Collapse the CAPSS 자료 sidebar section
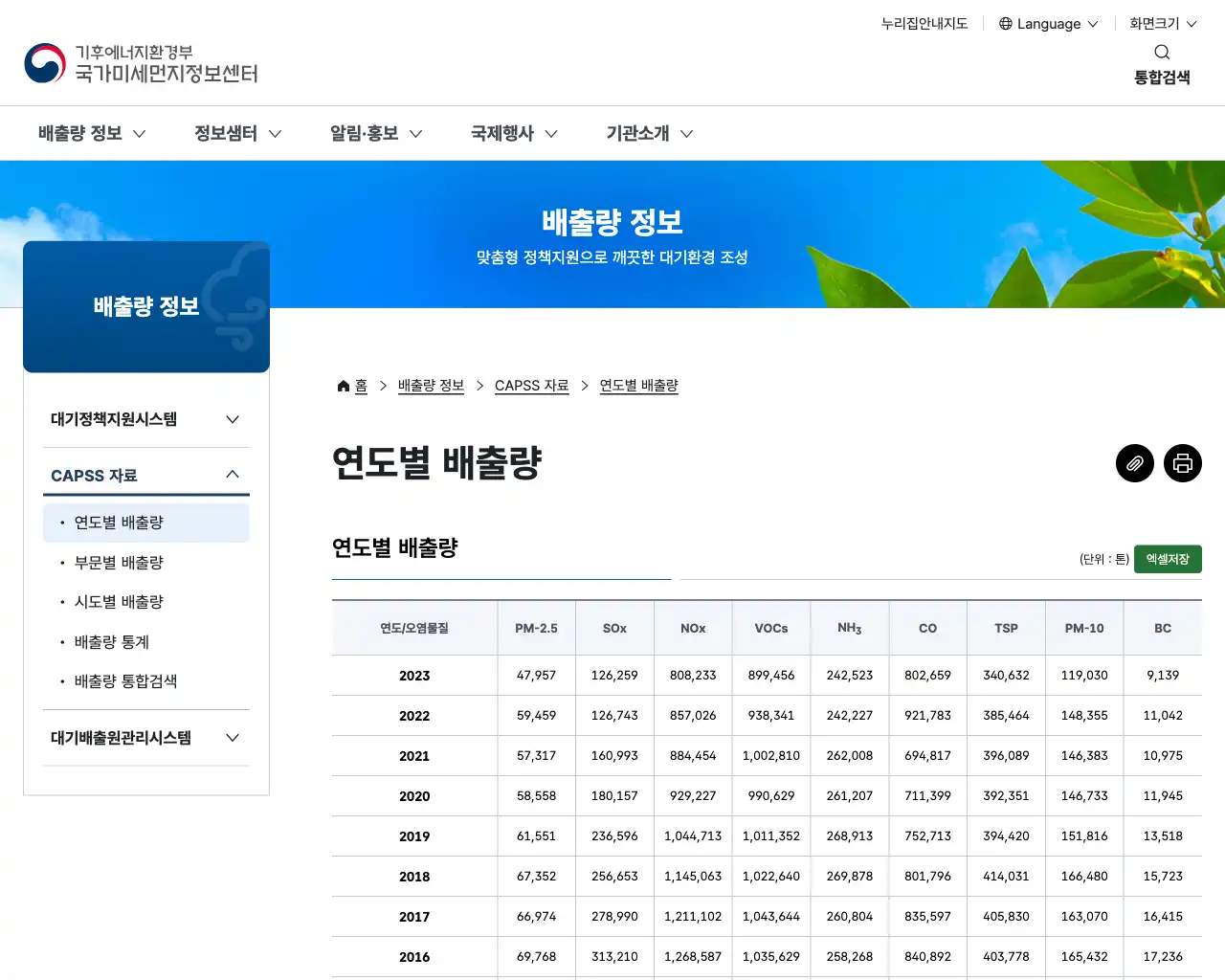Viewport: 1225px width, 980px height. 145,475
